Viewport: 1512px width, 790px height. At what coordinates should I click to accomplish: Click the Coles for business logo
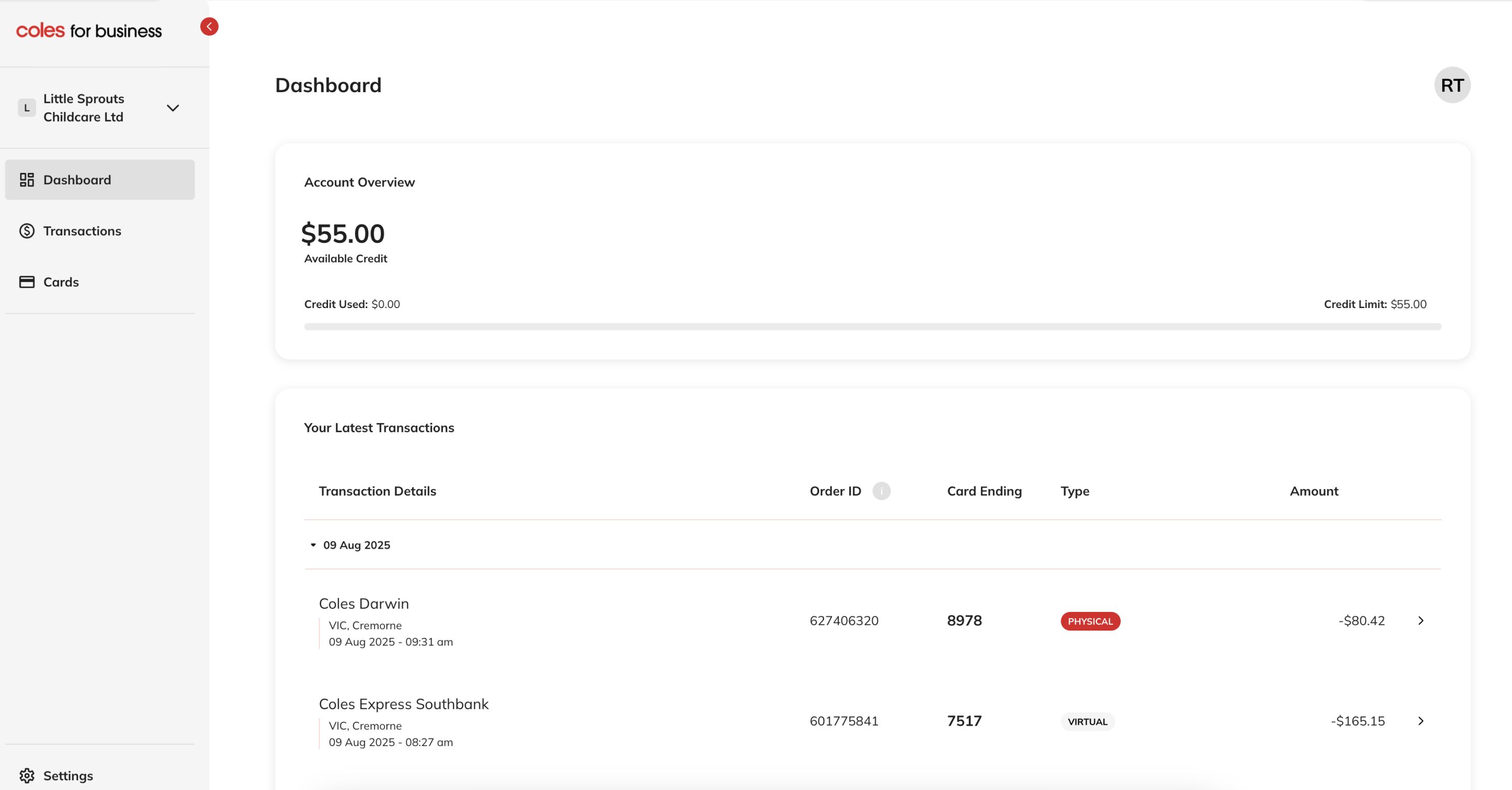click(x=88, y=30)
